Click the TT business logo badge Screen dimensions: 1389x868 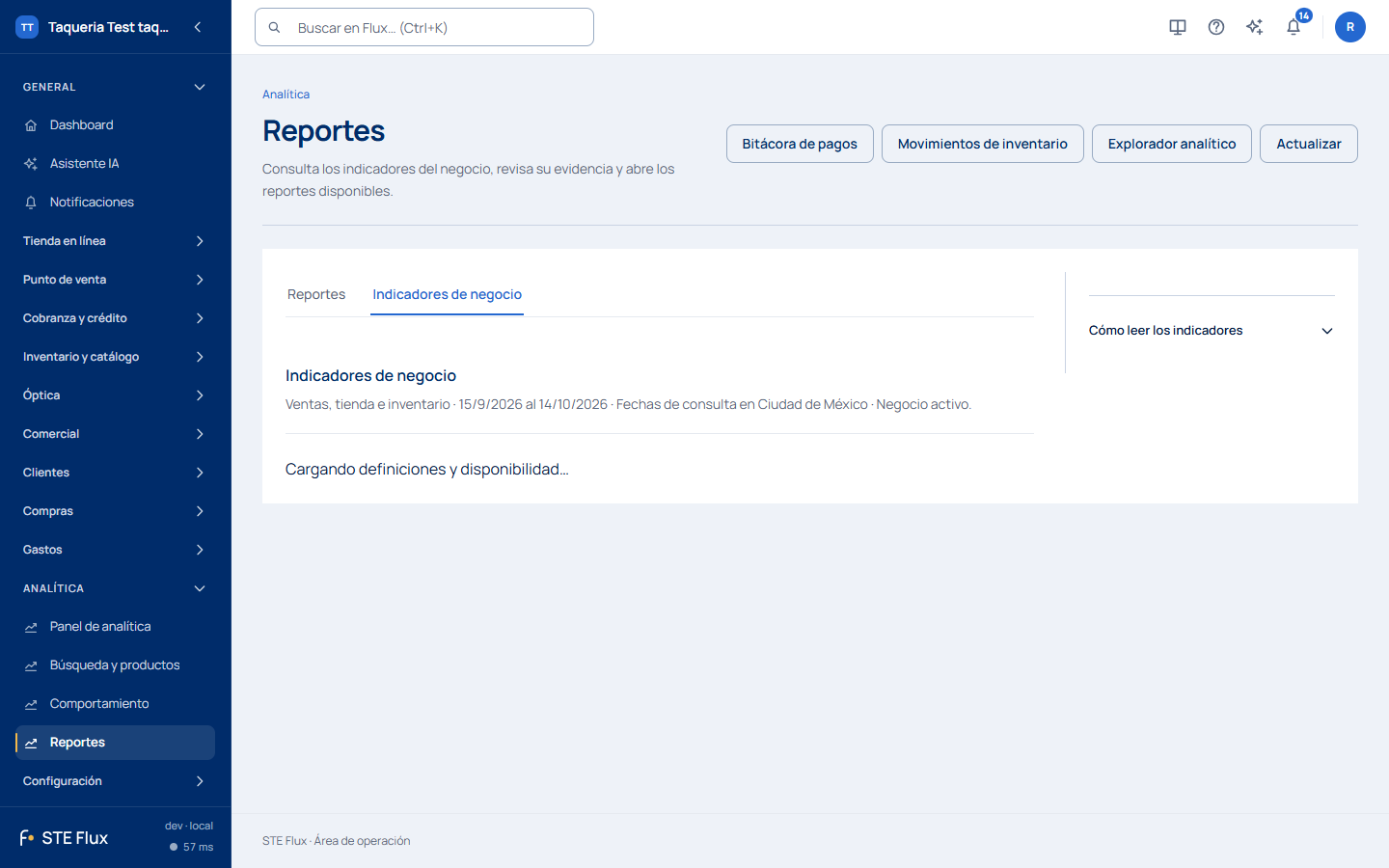(27, 27)
